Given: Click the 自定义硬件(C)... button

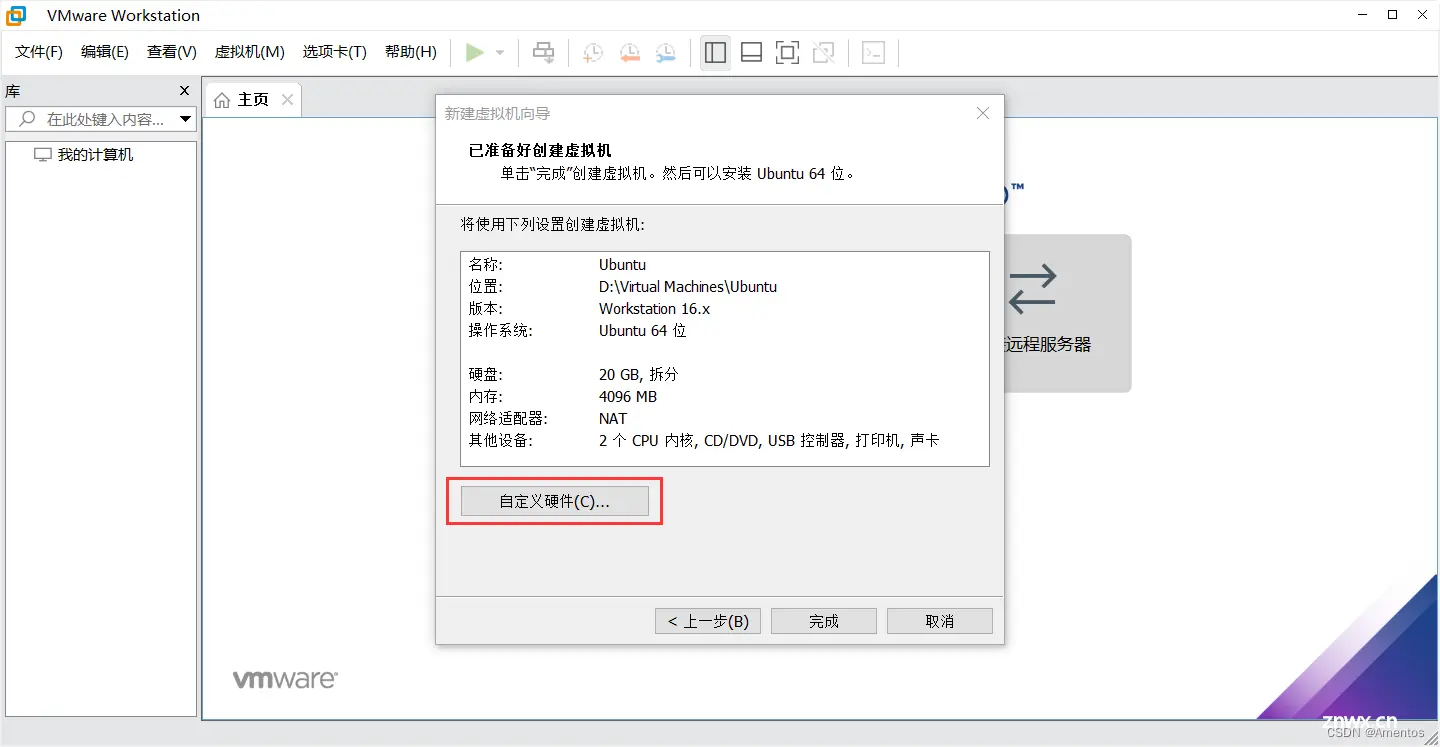Looking at the screenshot, I should [x=555, y=501].
